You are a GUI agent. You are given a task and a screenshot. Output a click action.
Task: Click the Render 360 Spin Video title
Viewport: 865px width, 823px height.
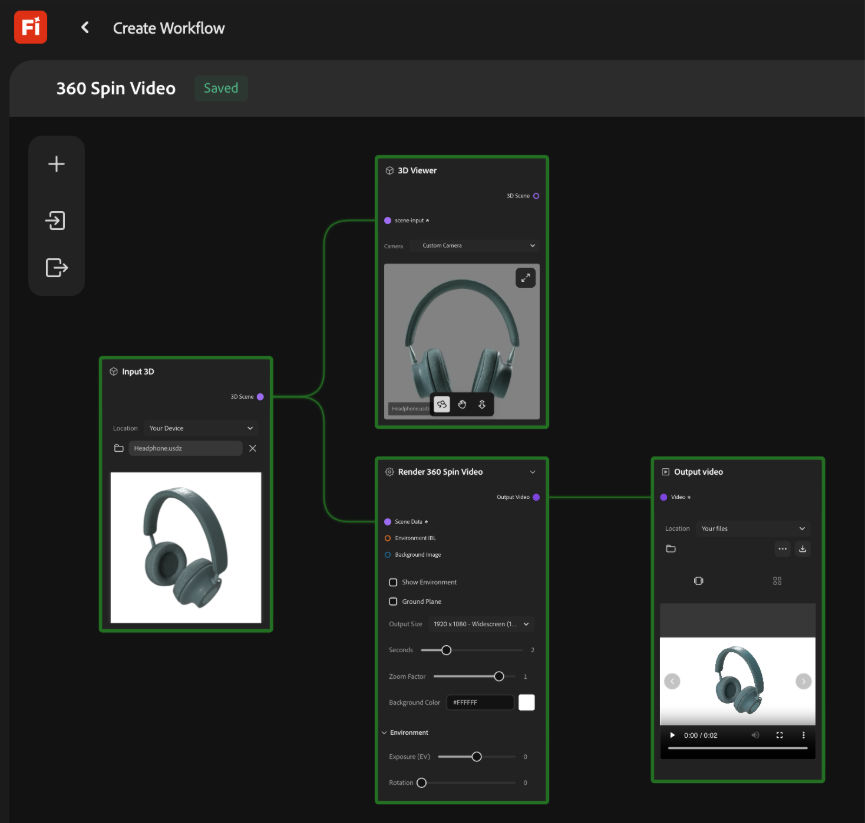440,472
